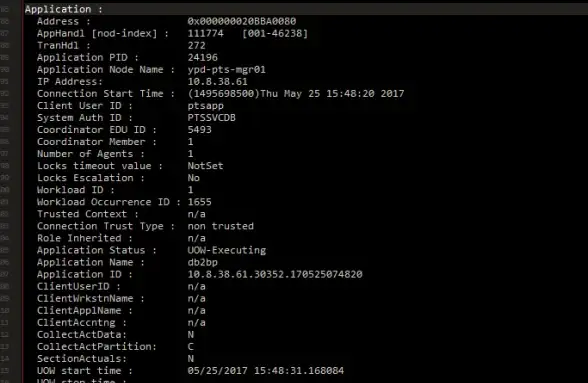Click Client User ID value ptsapp
This screenshot has height=383, width=588.
[x=206, y=106]
